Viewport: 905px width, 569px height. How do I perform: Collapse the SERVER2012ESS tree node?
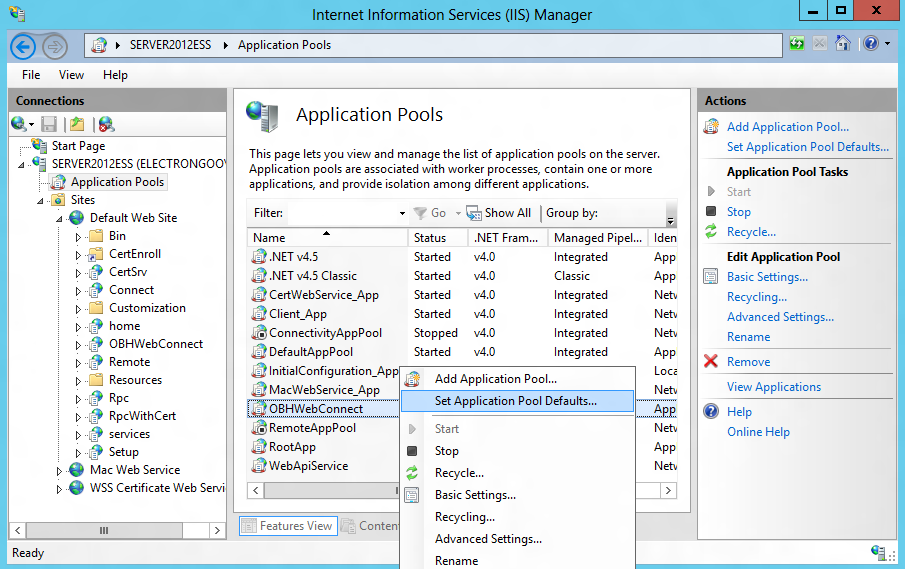(x=22, y=165)
